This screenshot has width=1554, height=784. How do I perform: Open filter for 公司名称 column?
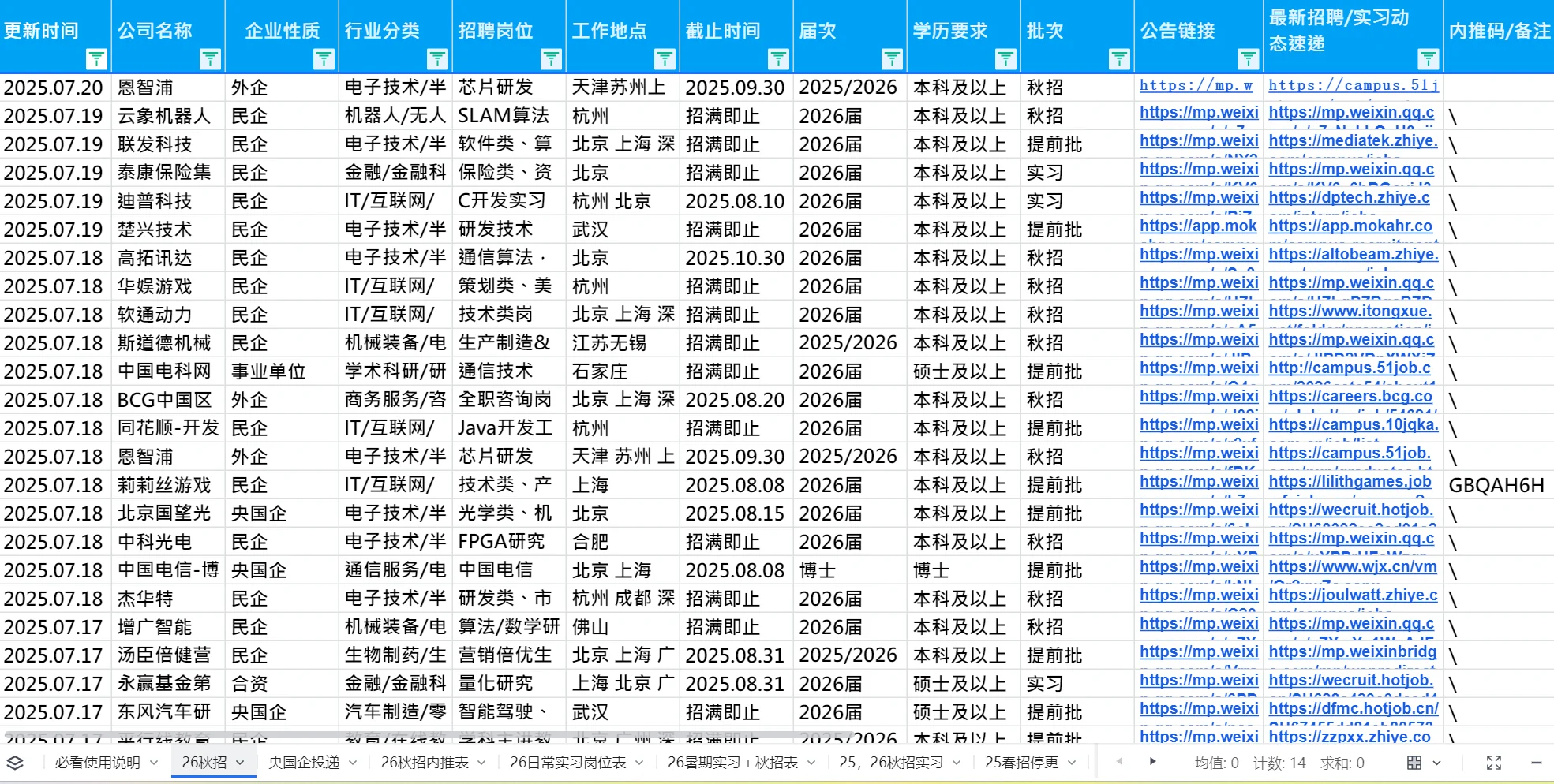[210, 59]
